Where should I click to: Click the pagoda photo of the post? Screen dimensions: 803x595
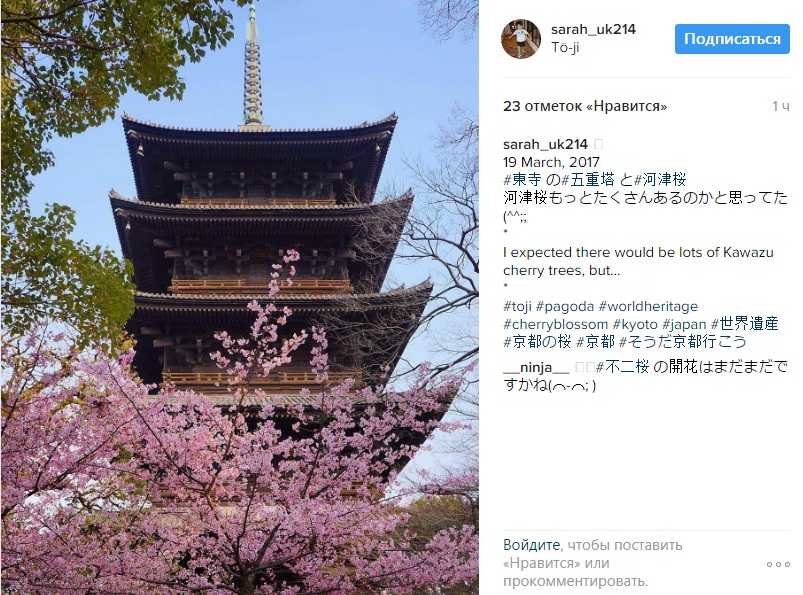240,298
